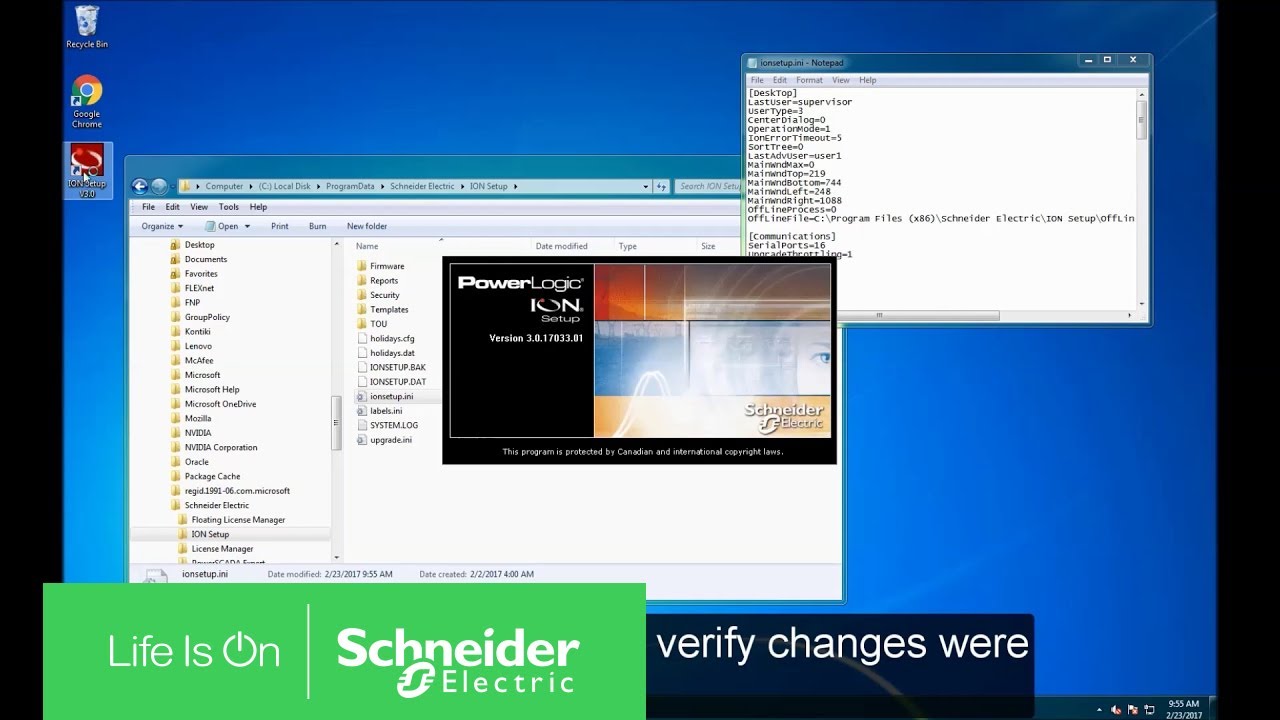
Task: Select the ION Setup V3.0 desktop shortcut
Action: point(87,171)
